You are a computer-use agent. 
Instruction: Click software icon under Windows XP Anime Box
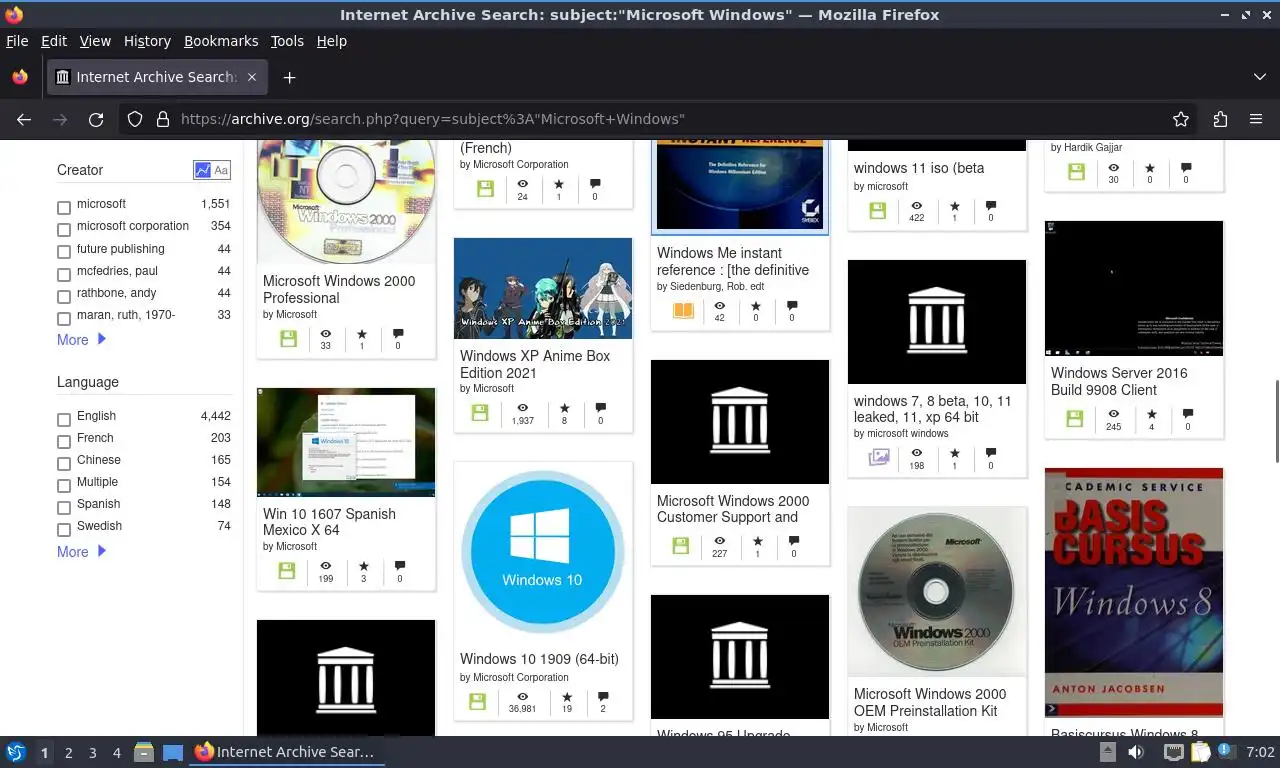click(479, 413)
